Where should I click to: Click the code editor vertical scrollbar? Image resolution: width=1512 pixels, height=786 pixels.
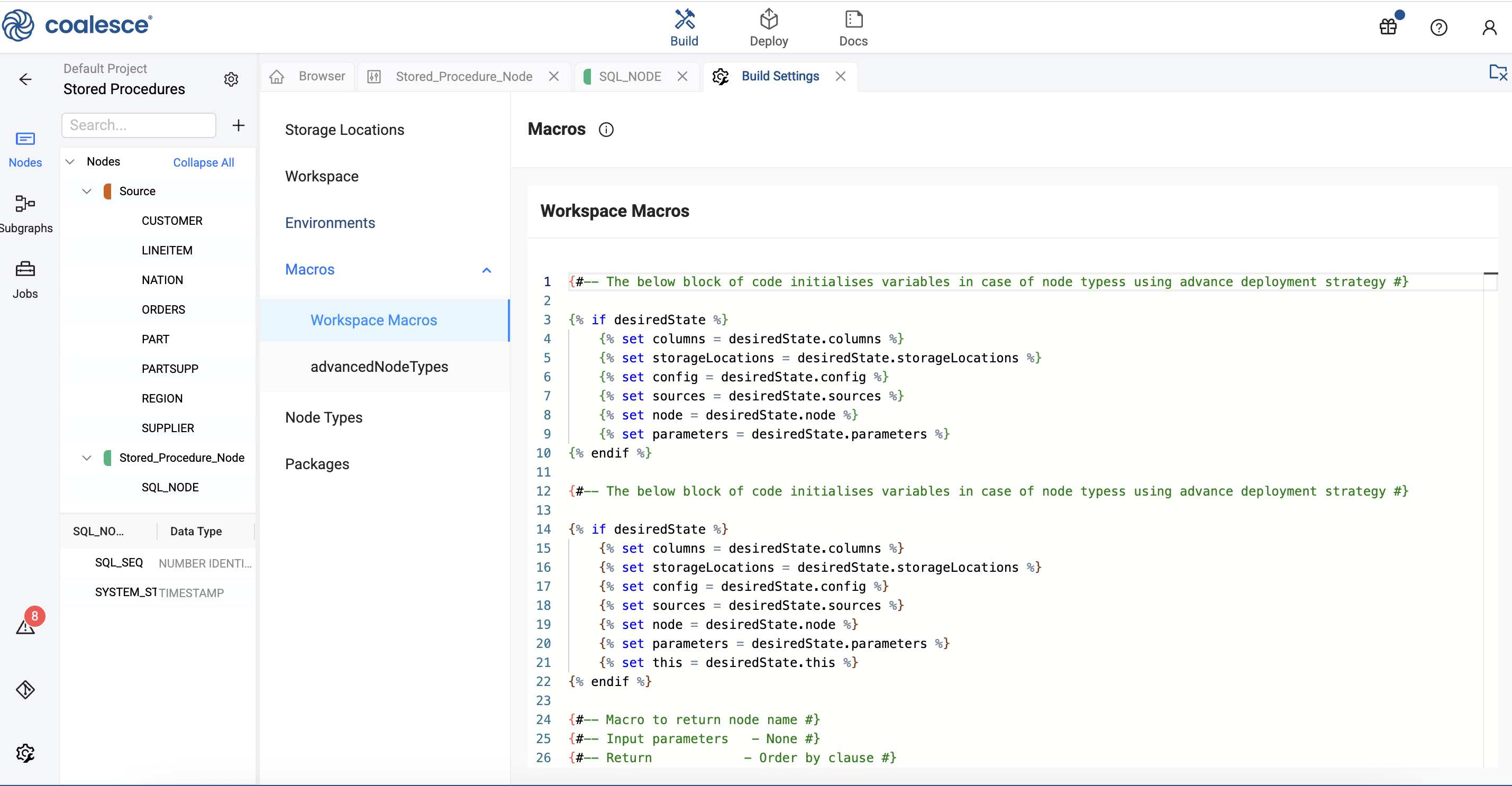click(1490, 519)
